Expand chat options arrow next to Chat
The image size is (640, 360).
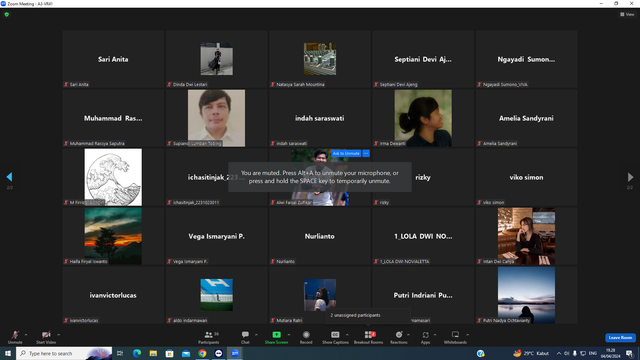(256, 335)
